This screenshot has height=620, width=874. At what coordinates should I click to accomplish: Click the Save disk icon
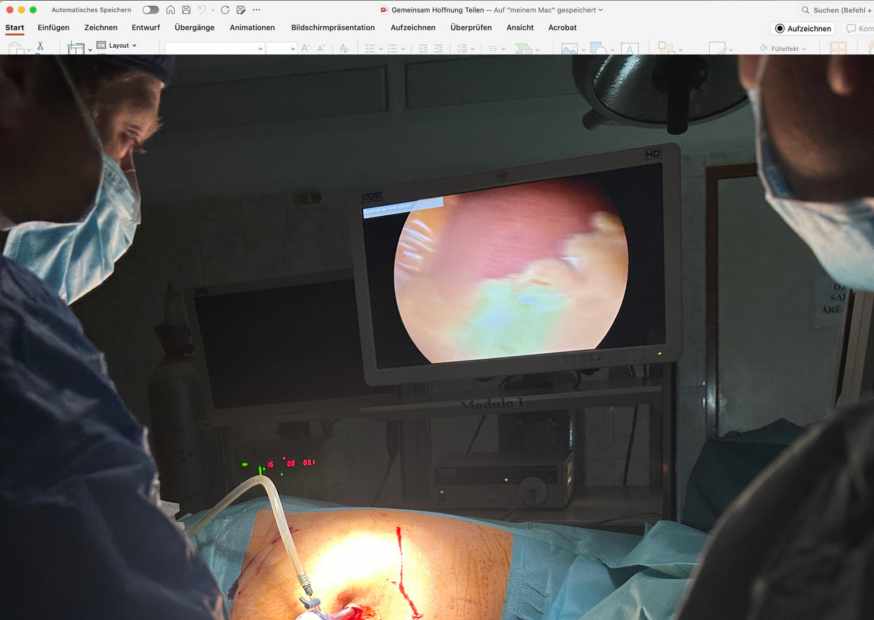(x=186, y=10)
